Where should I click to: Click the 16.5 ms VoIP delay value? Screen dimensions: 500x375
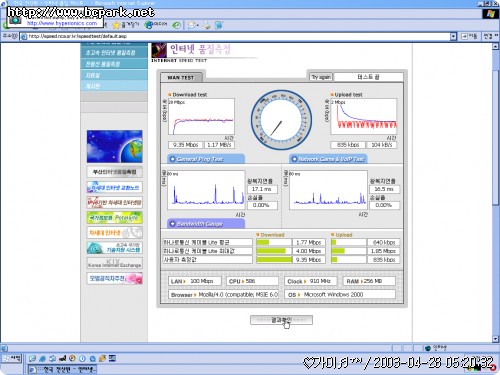tap(384, 189)
